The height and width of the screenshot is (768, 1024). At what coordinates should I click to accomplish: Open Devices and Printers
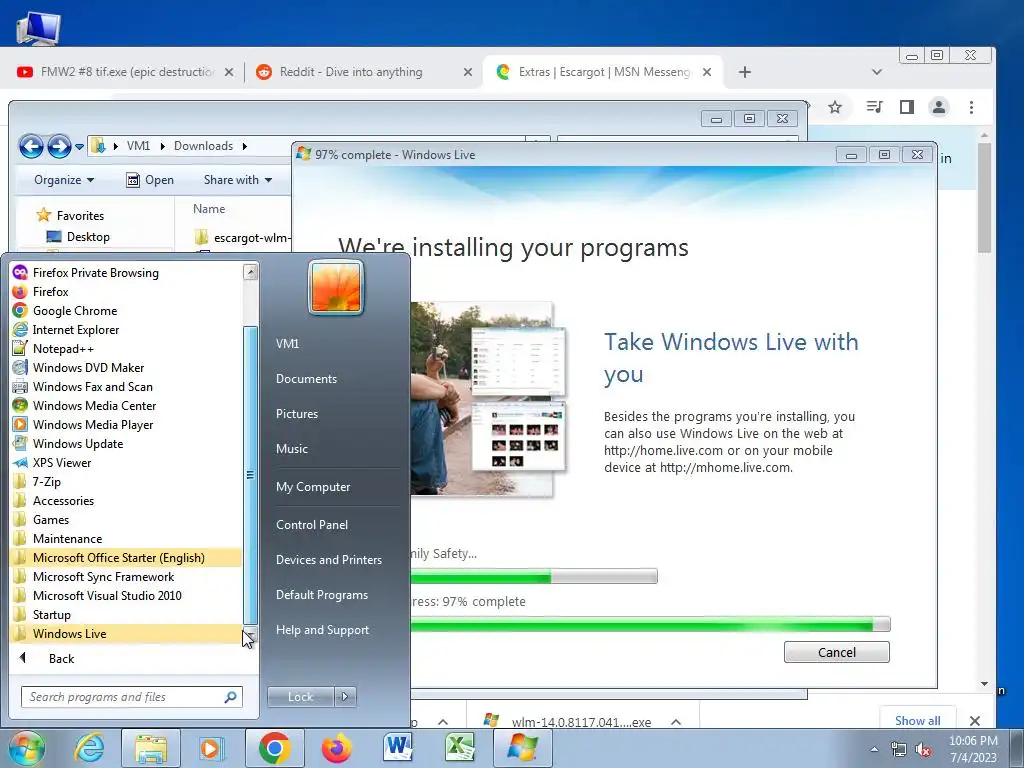[x=328, y=560]
